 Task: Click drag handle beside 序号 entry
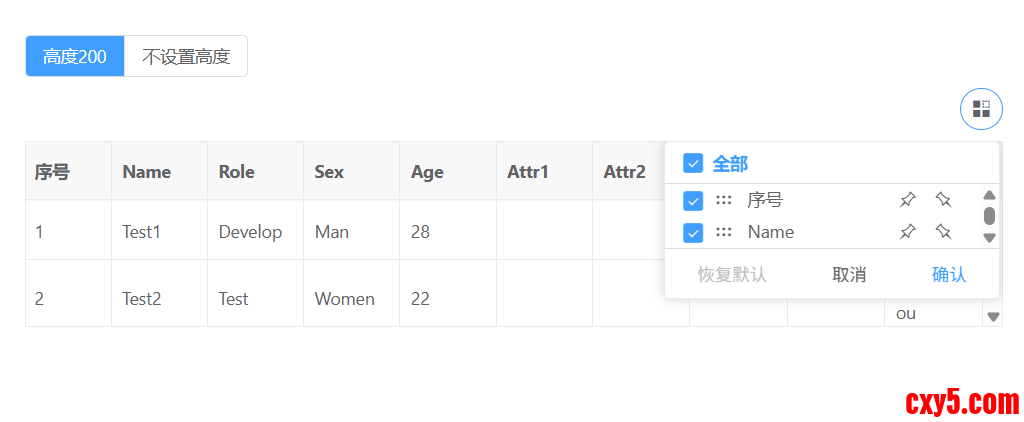(724, 200)
